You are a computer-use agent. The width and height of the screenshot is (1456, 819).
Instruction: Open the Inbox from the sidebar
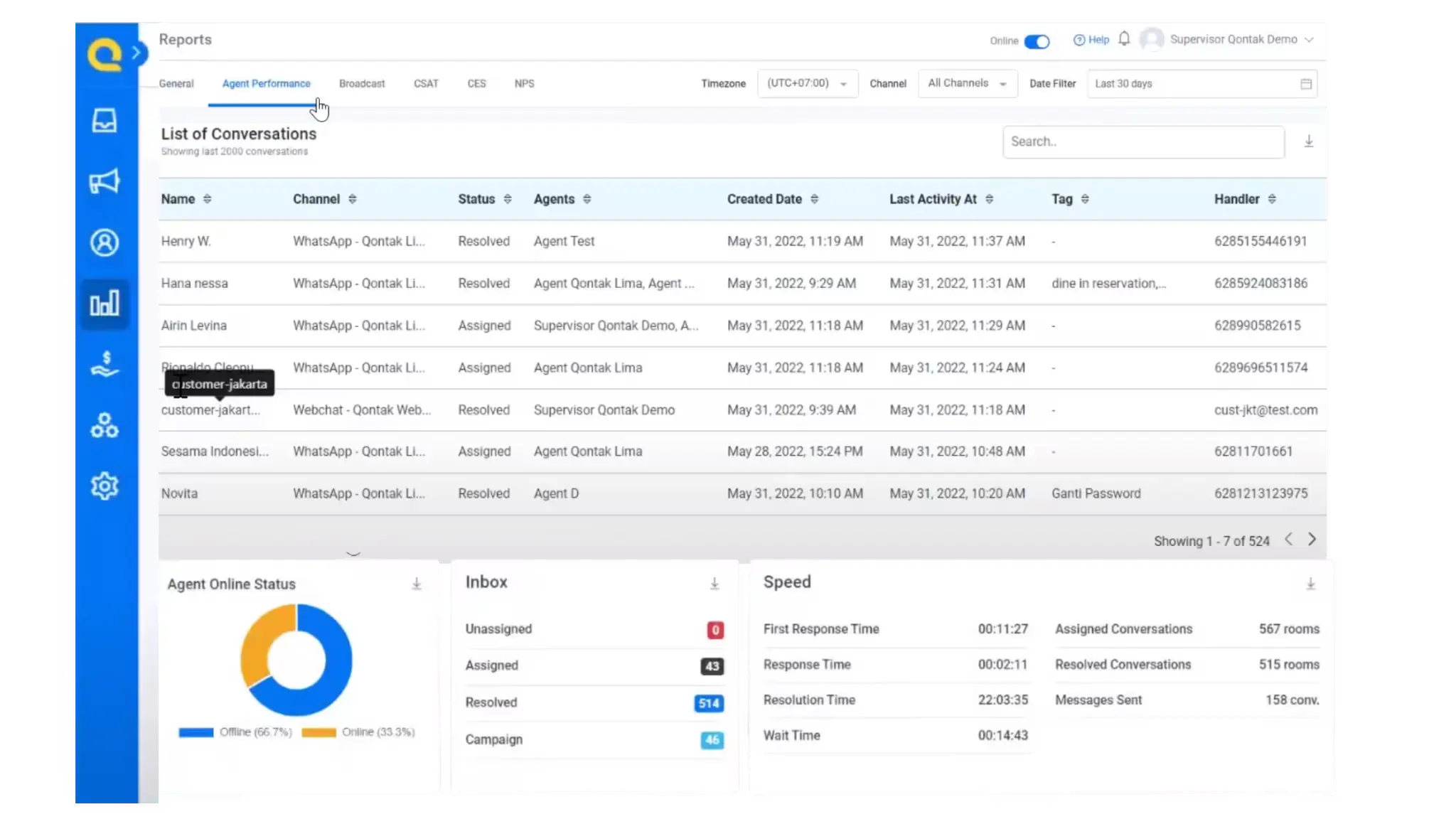(x=105, y=120)
